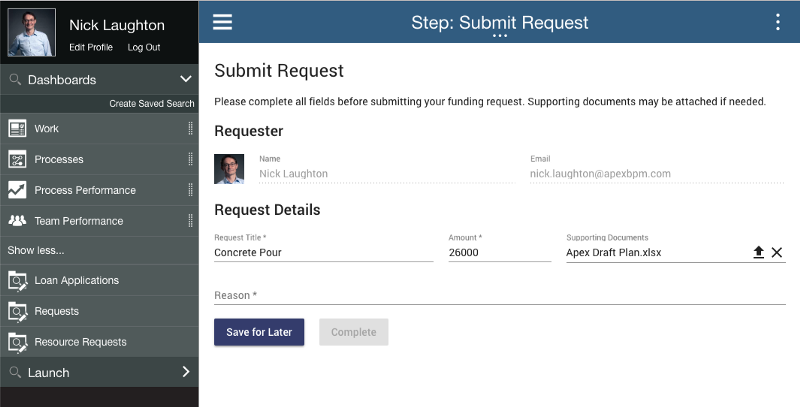Click the Processes sidebar icon
Screen dimensions: 800x407
17,159
